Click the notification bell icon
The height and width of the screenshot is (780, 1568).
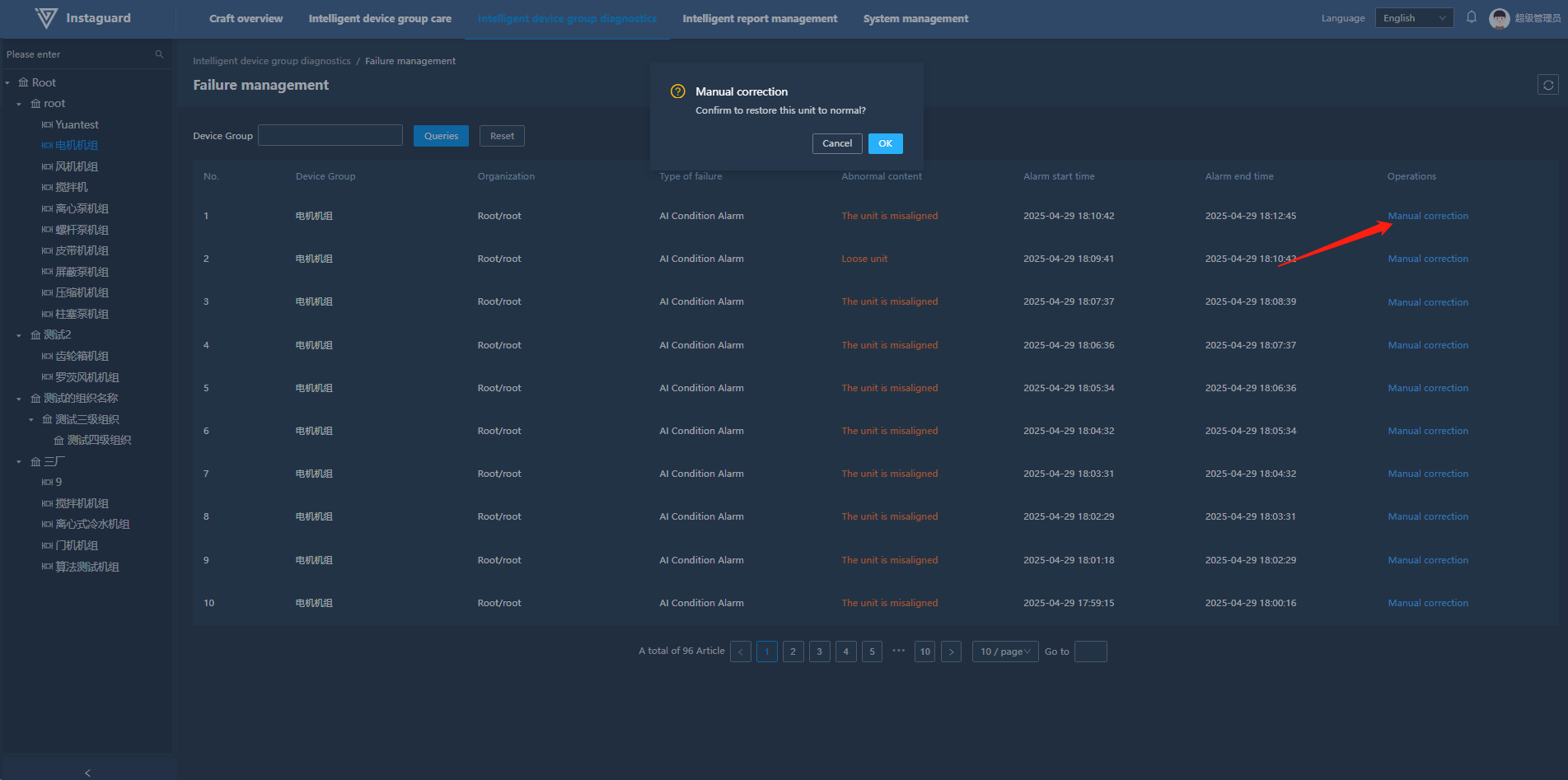click(x=1471, y=17)
